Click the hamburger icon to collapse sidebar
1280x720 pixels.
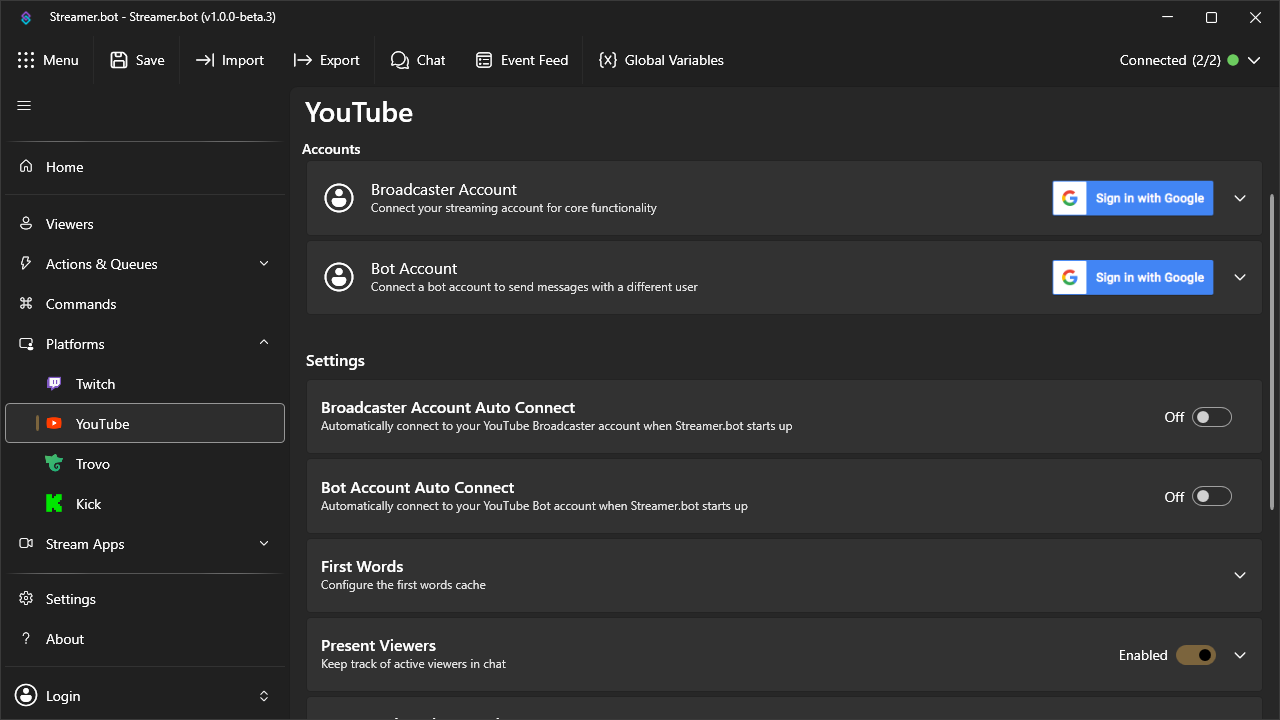click(x=24, y=104)
